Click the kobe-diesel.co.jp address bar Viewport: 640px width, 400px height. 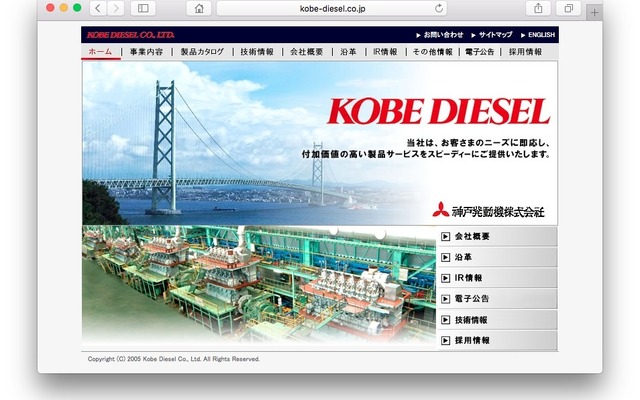tap(332, 8)
